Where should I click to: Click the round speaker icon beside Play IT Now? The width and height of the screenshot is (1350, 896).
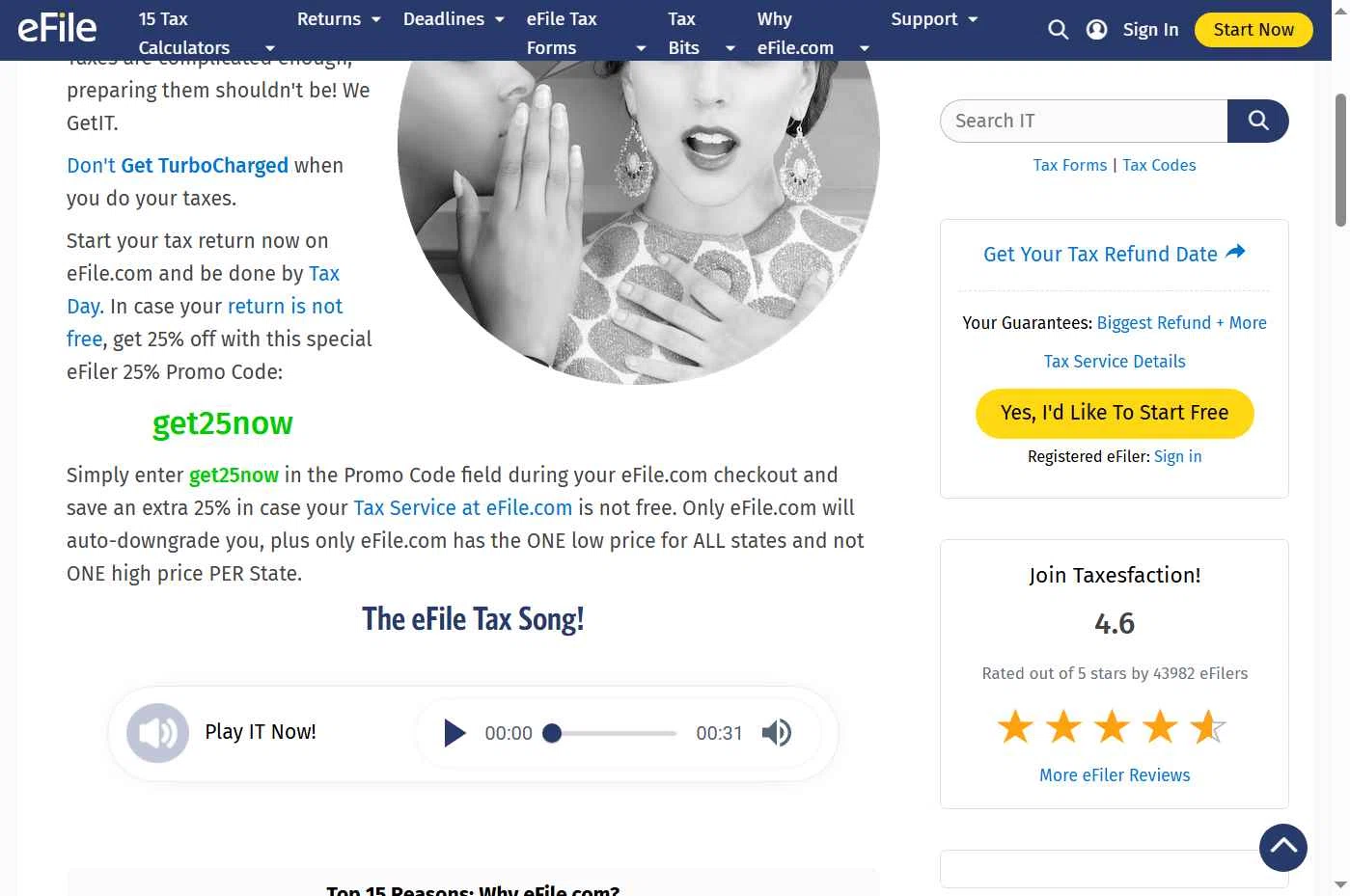click(x=158, y=733)
